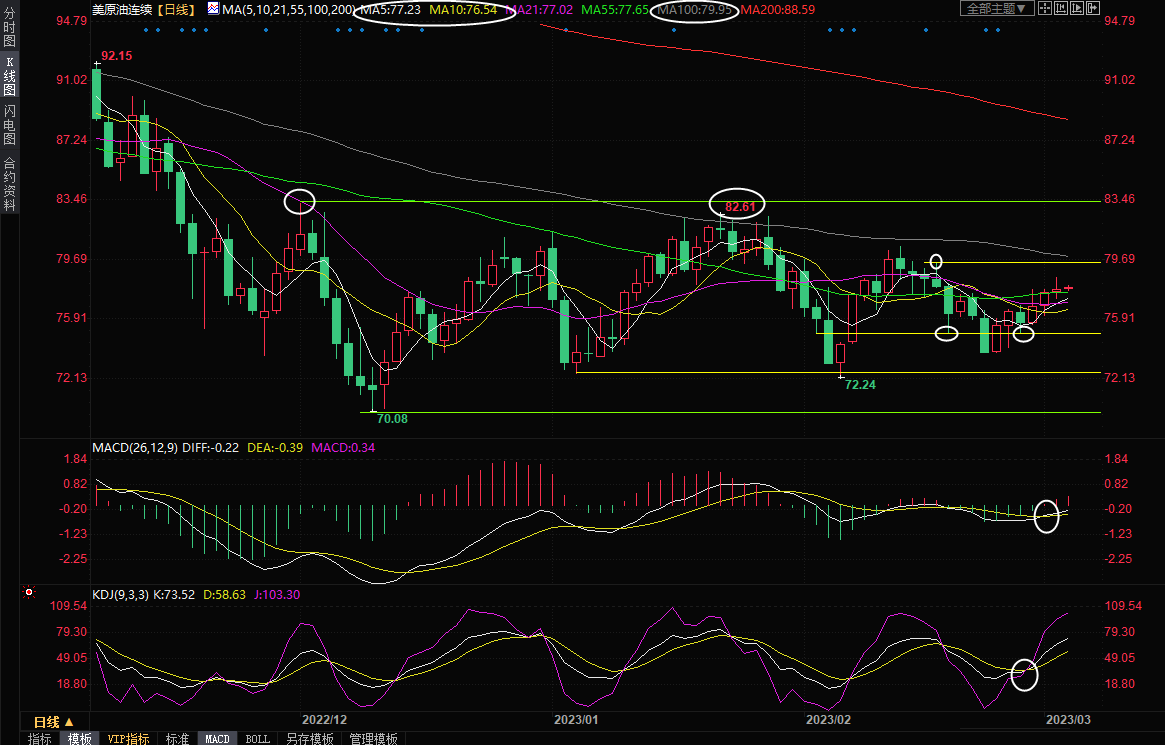Click a blue news dot above candles
The height and width of the screenshot is (745, 1165).
coord(146,30)
